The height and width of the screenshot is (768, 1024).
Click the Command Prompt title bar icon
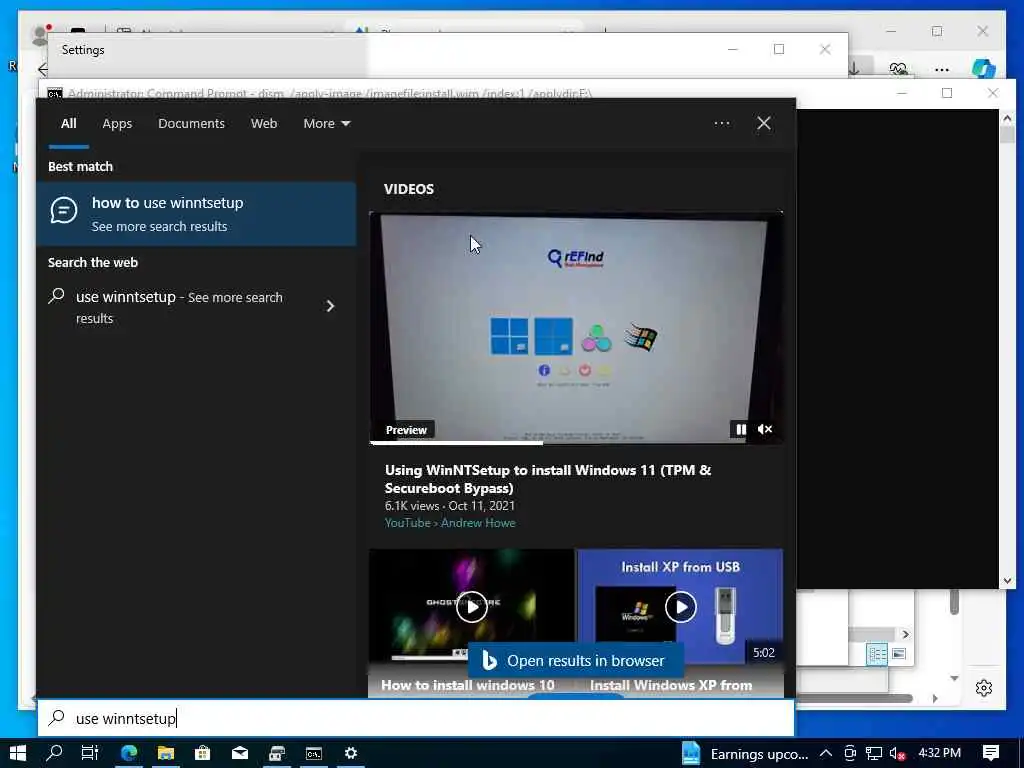tap(55, 93)
